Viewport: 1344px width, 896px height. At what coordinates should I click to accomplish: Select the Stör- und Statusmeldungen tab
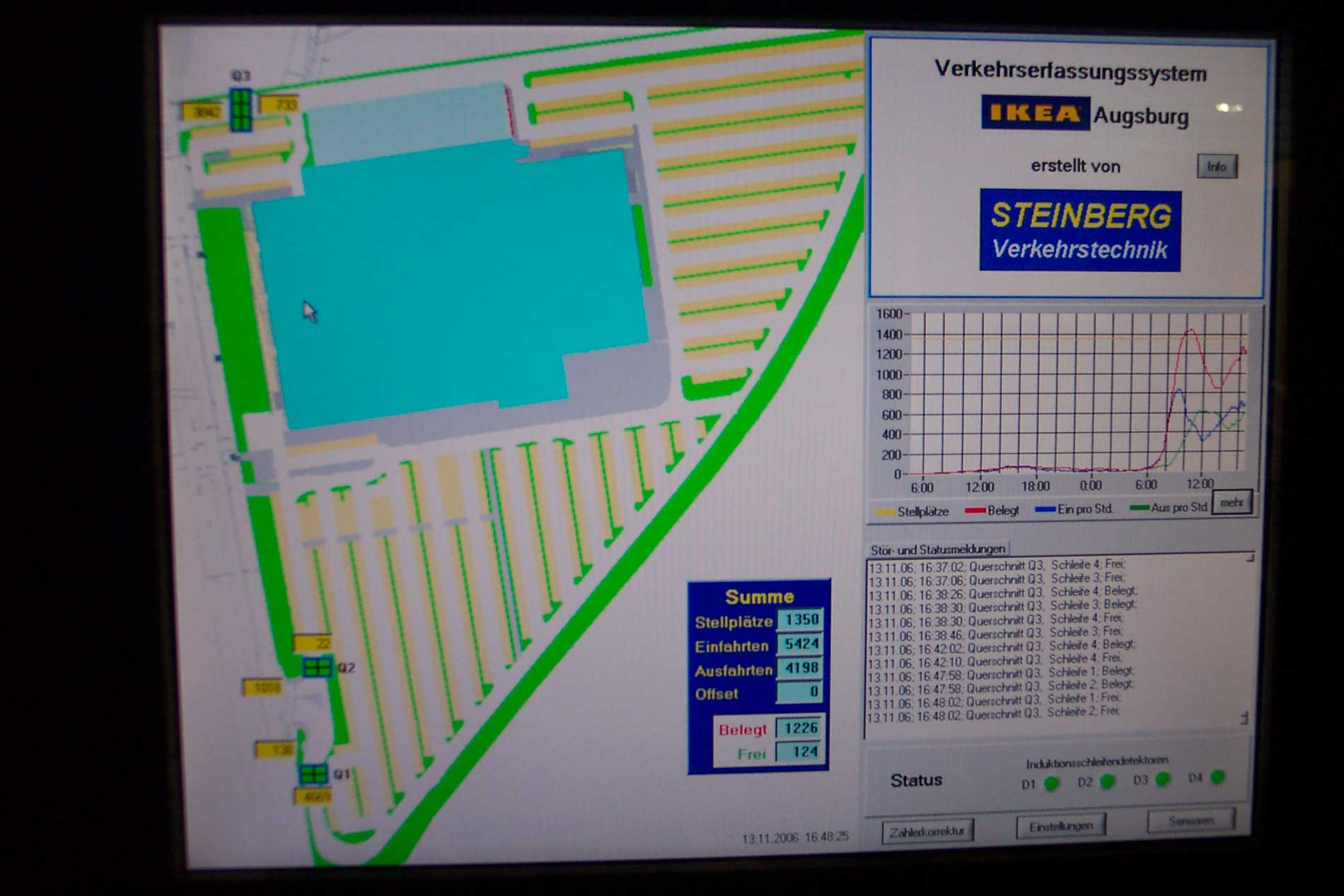coord(937,549)
